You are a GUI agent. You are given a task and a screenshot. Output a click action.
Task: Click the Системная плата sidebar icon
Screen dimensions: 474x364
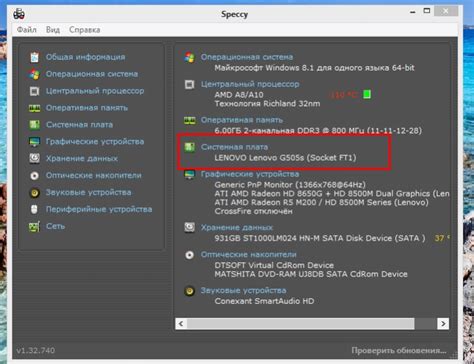34,125
